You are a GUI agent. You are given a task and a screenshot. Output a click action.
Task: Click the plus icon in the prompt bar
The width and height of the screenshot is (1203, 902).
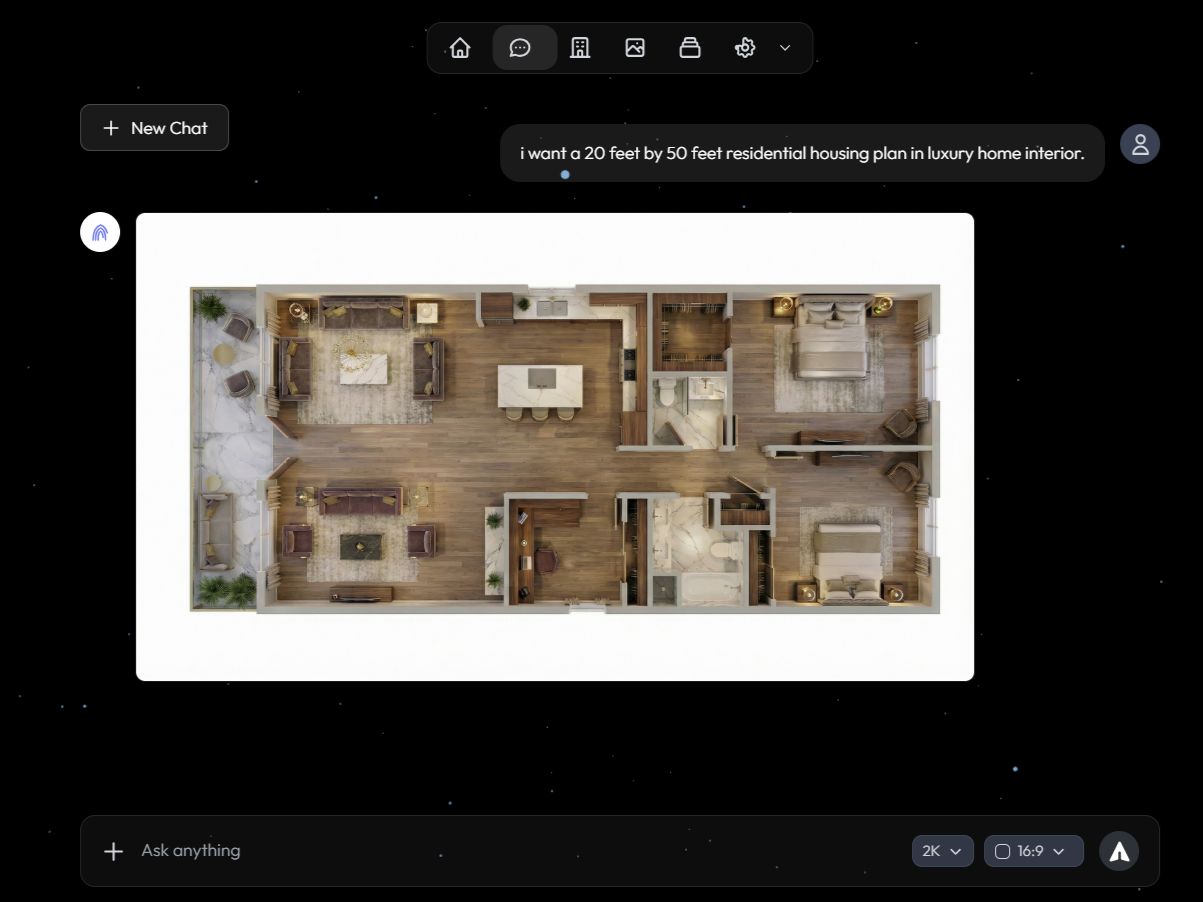[x=113, y=851]
